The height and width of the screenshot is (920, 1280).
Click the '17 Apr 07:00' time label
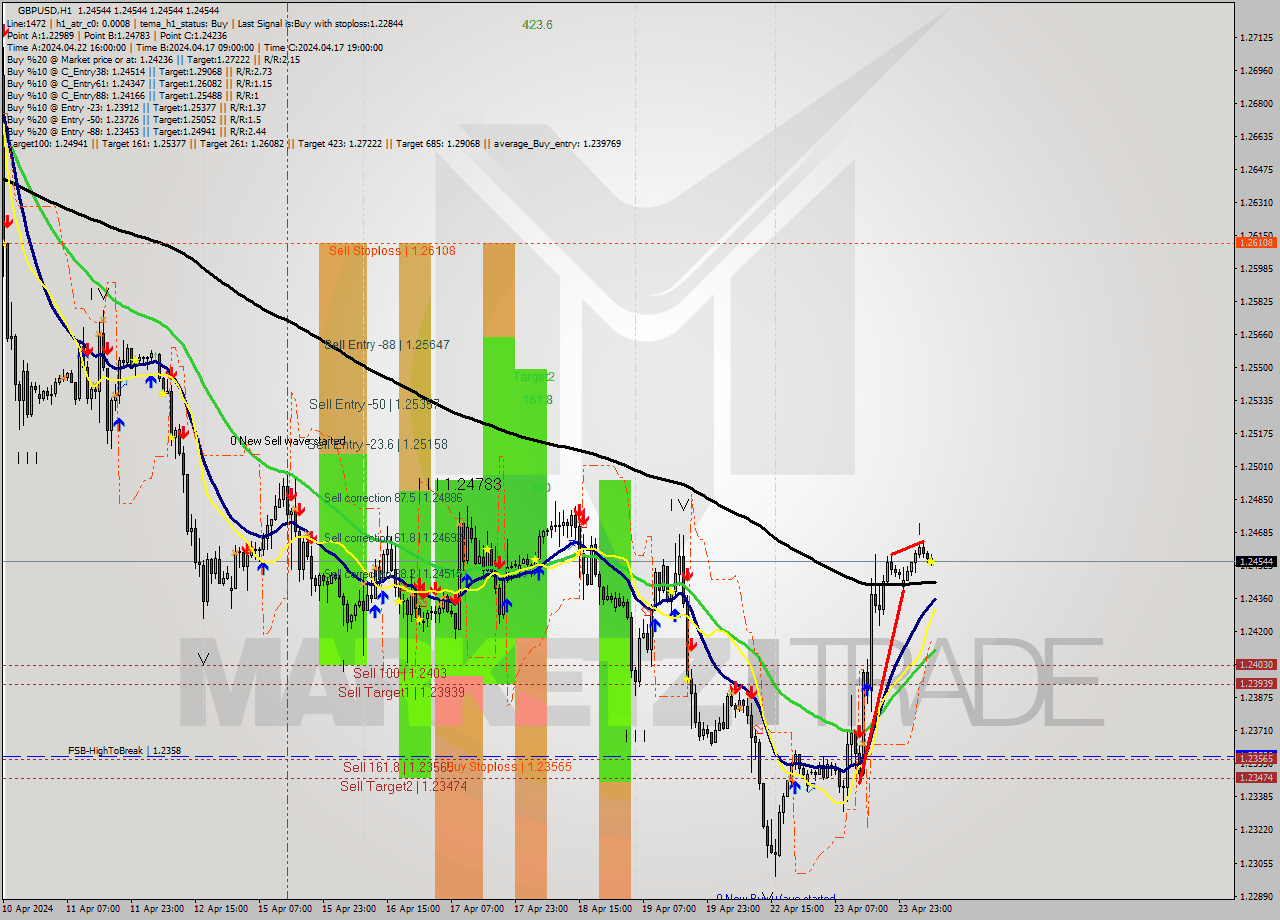pos(477,910)
